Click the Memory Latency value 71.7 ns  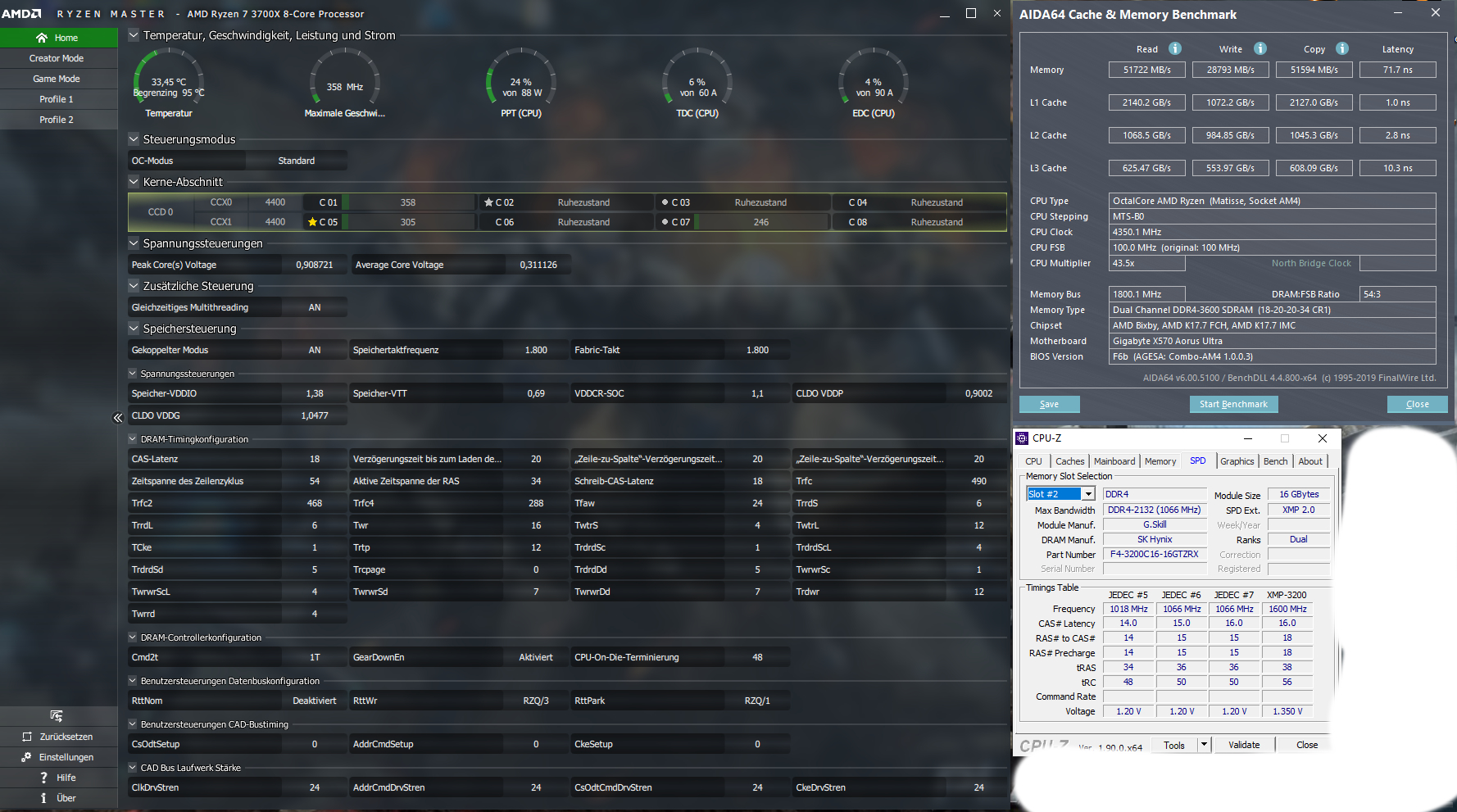1398,70
